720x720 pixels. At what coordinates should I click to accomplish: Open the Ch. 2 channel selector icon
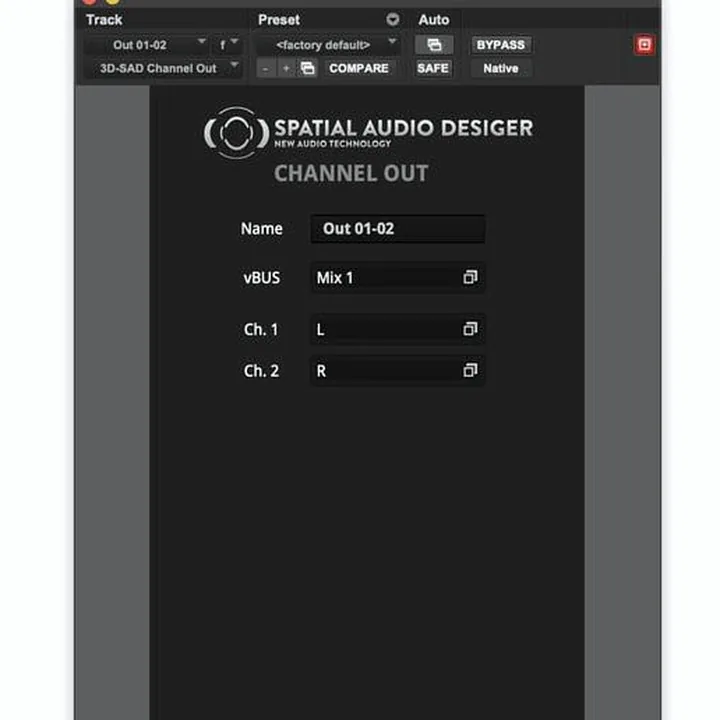[470, 370]
